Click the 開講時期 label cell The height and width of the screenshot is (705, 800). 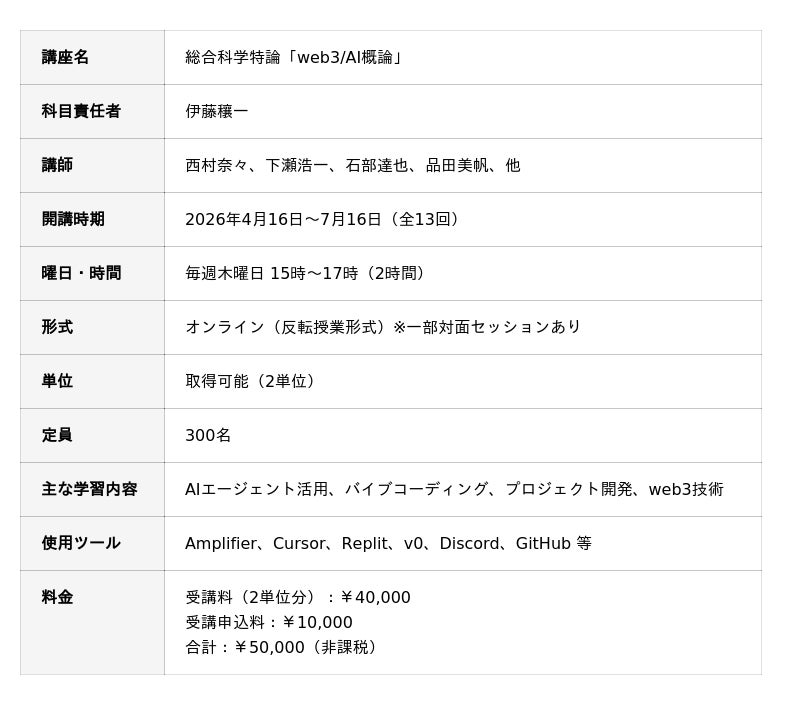pos(92,219)
